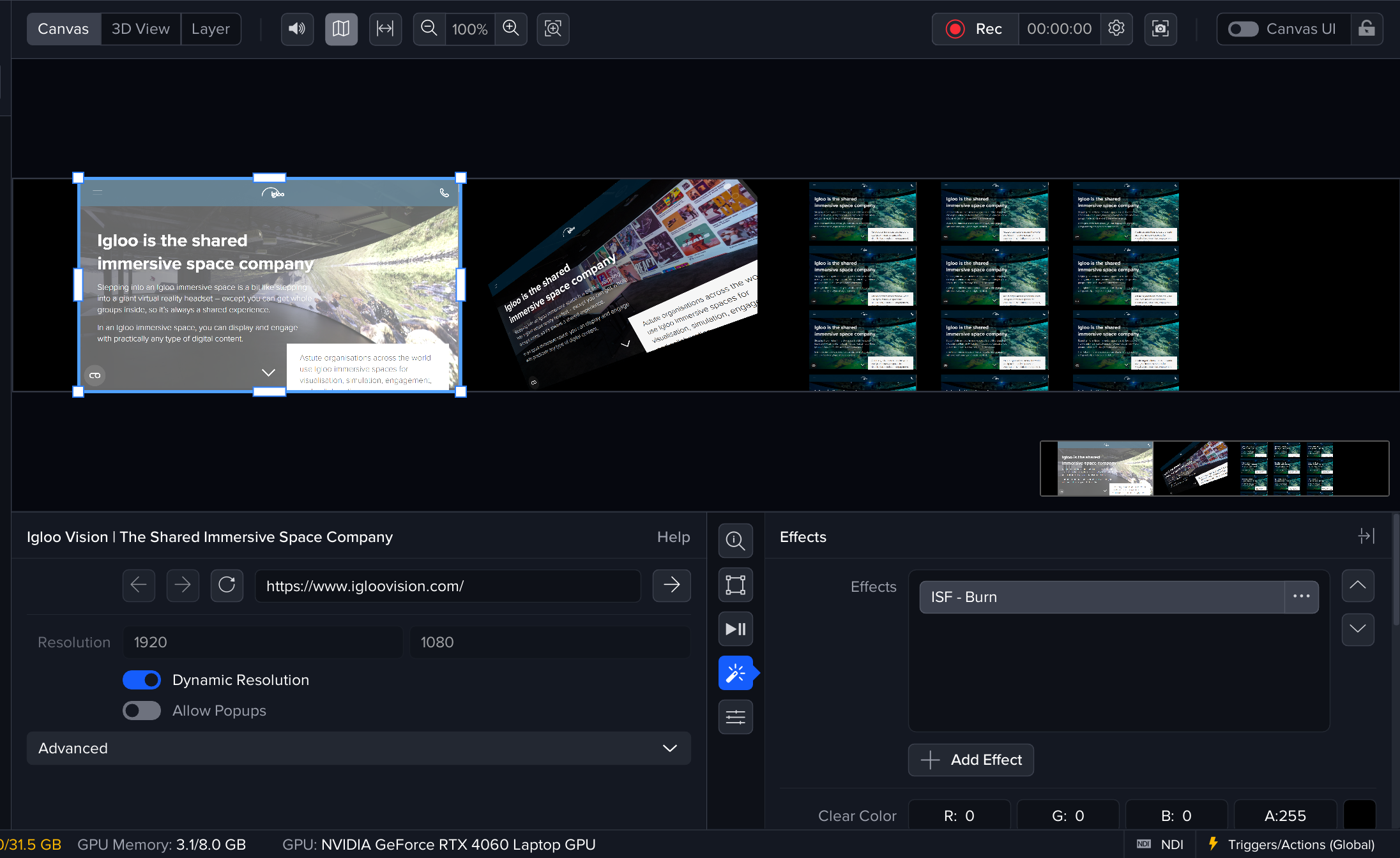Toggle the Canvas UI switch
The image size is (1400, 858).
pos(1243,29)
